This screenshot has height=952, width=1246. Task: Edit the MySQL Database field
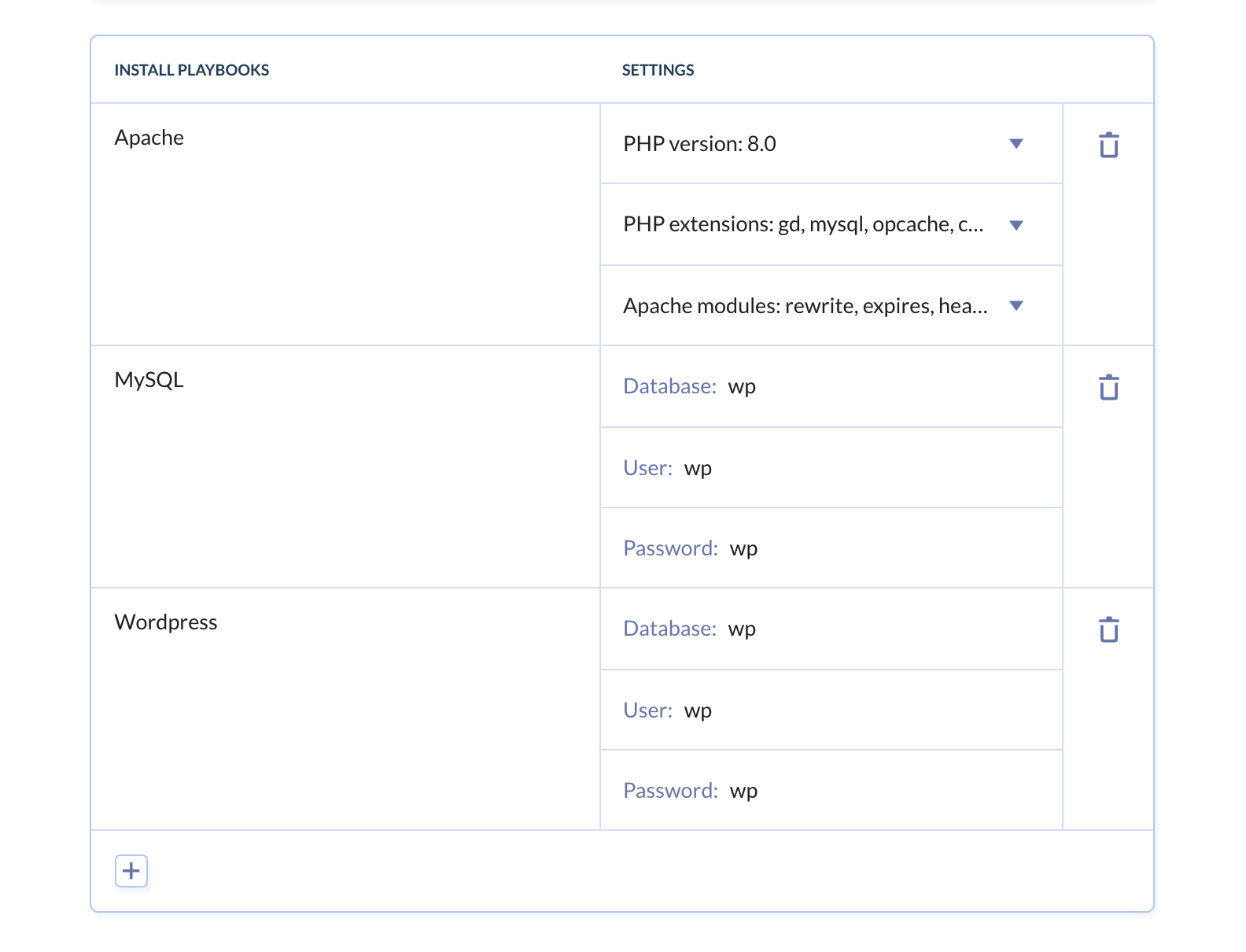pos(831,387)
